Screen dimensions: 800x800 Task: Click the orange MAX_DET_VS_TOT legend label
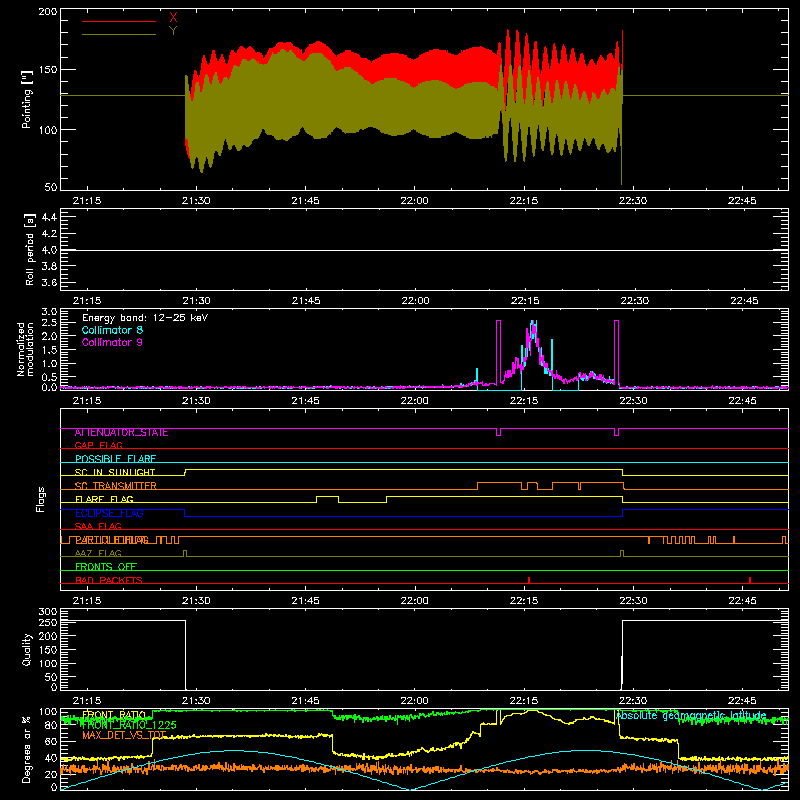pos(124,735)
